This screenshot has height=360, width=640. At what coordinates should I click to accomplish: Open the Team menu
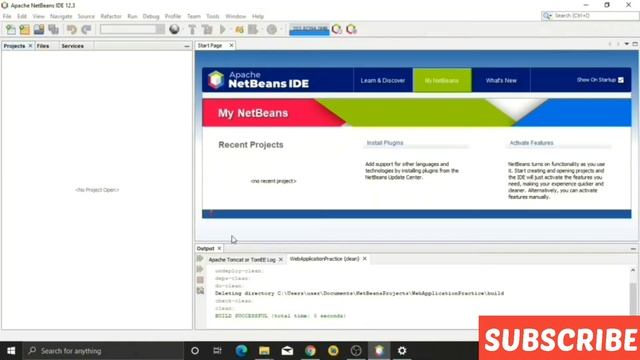(194, 16)
